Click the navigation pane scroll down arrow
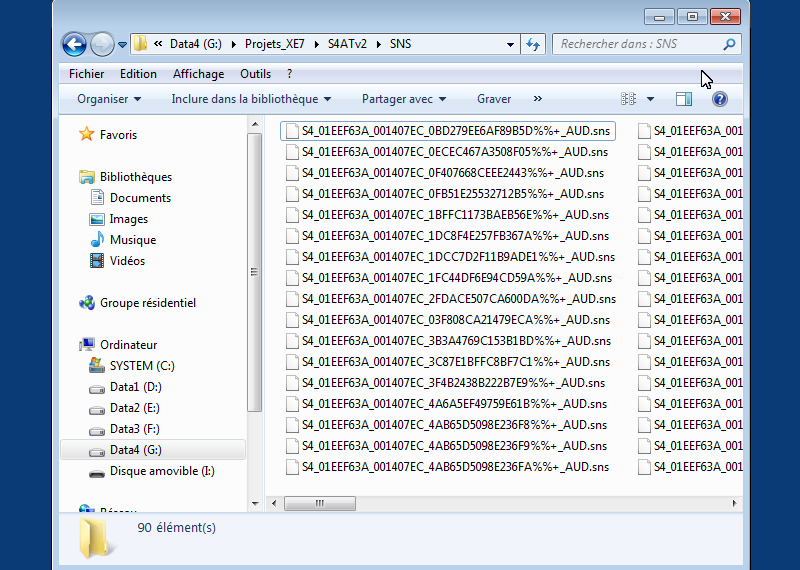This screenshot has width=800, height=570. (x=255, y=504)
